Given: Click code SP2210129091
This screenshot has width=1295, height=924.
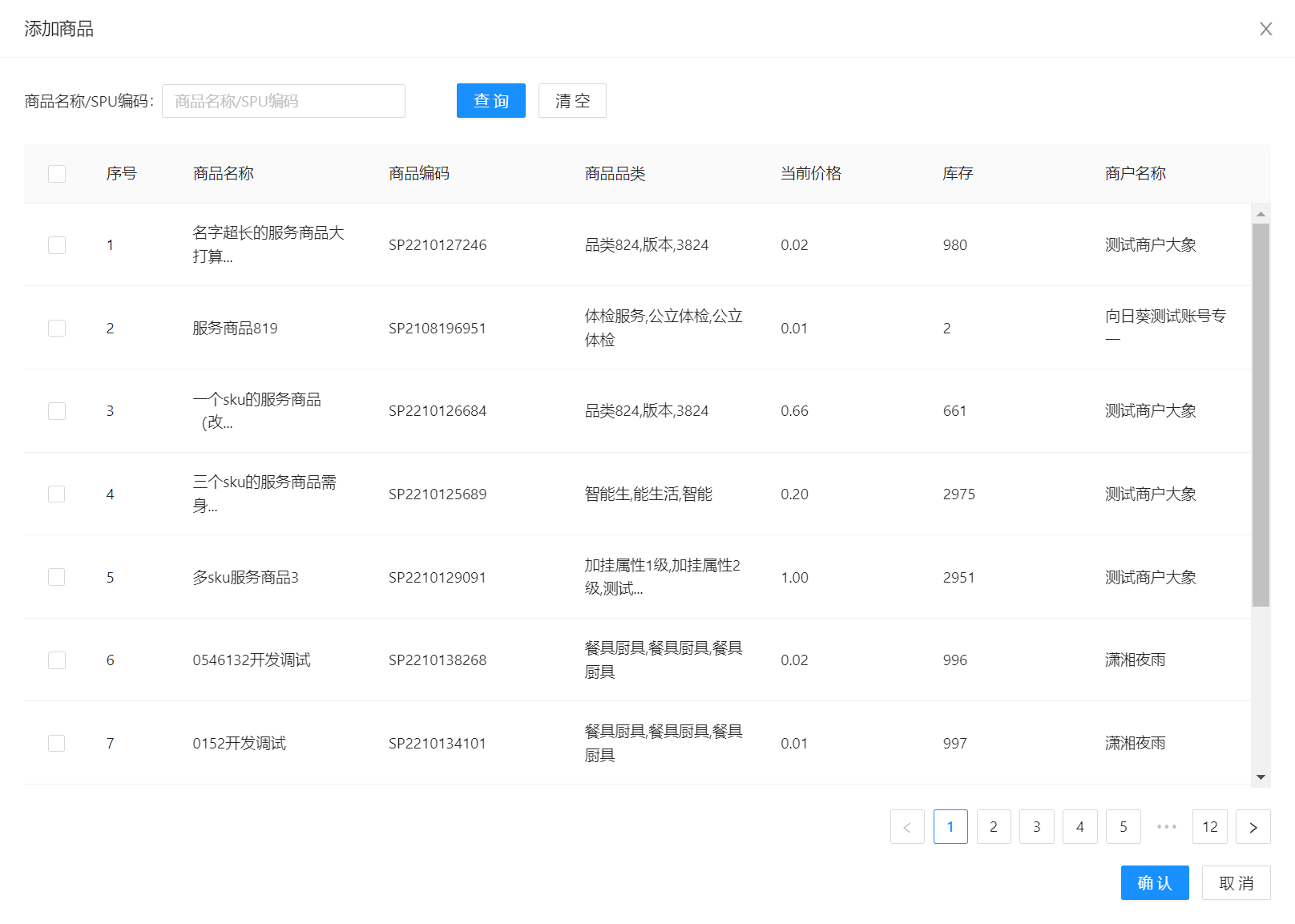Looking at the screenshot, I should (x=438, y=577).
